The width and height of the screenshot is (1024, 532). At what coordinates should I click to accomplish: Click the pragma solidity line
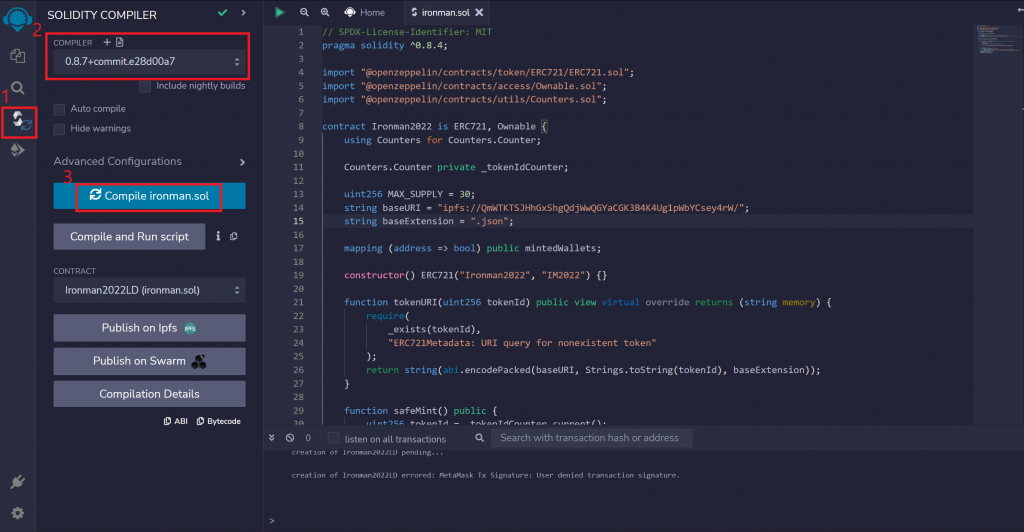click(x=385, y=45)
